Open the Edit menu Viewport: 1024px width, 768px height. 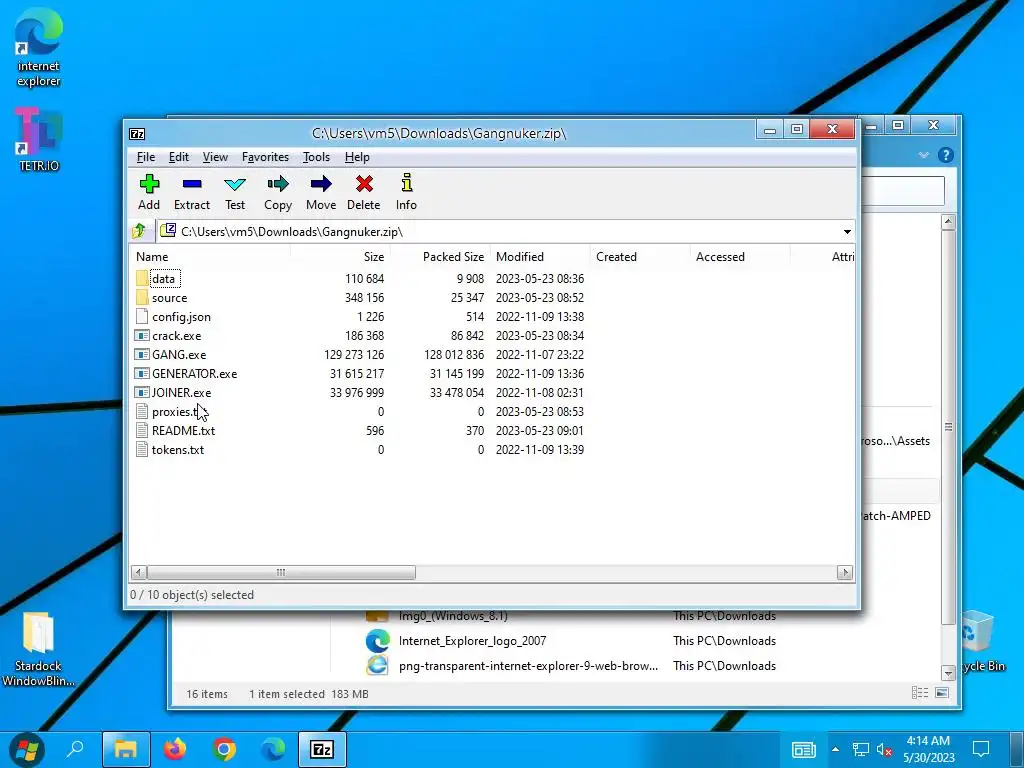point(178,157)
